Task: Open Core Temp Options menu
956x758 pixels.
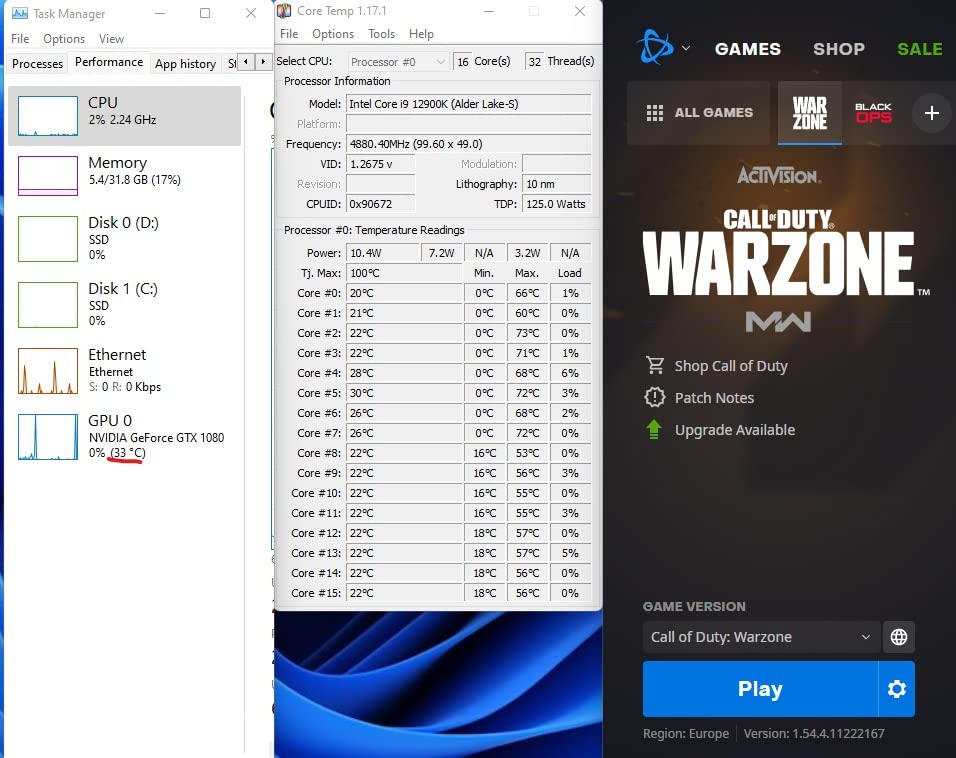Action: [333, 34]
